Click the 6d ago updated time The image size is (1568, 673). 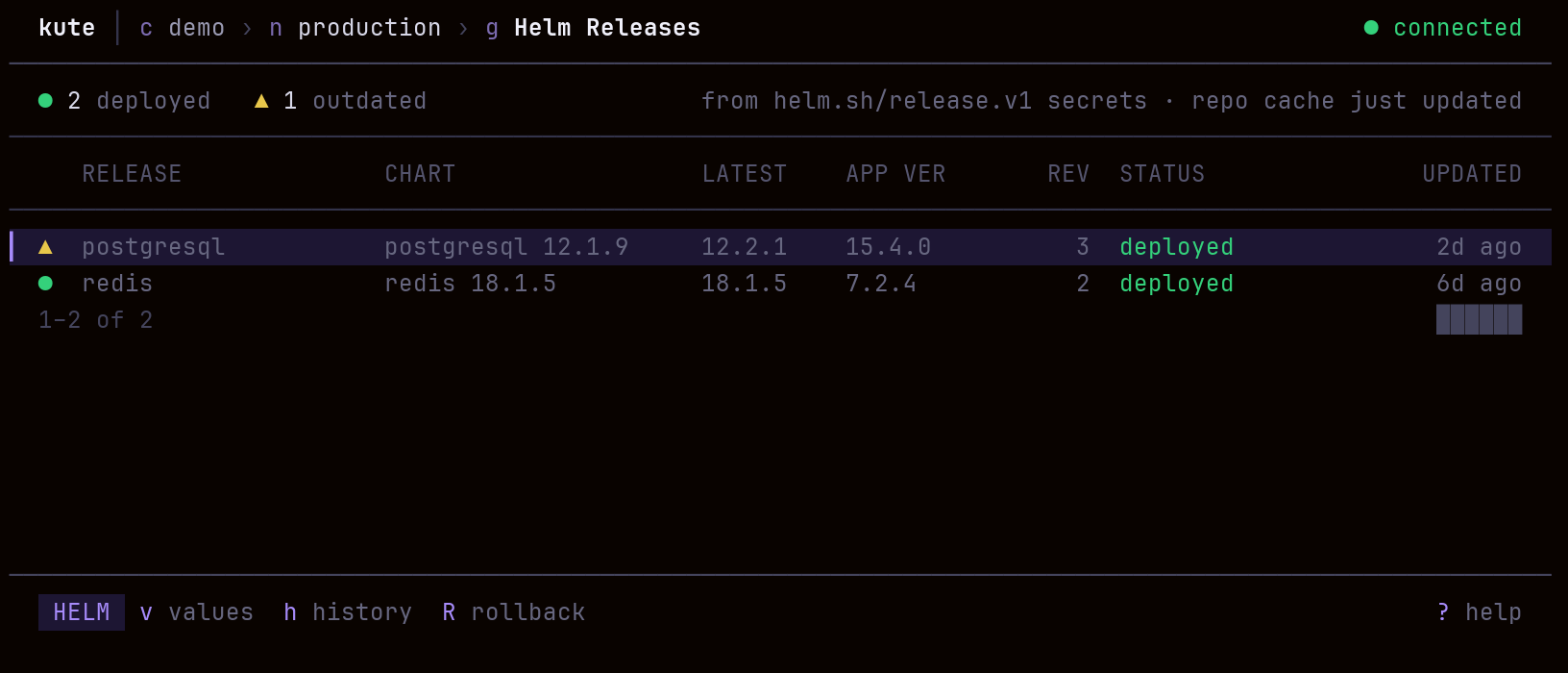point(1480,284)
